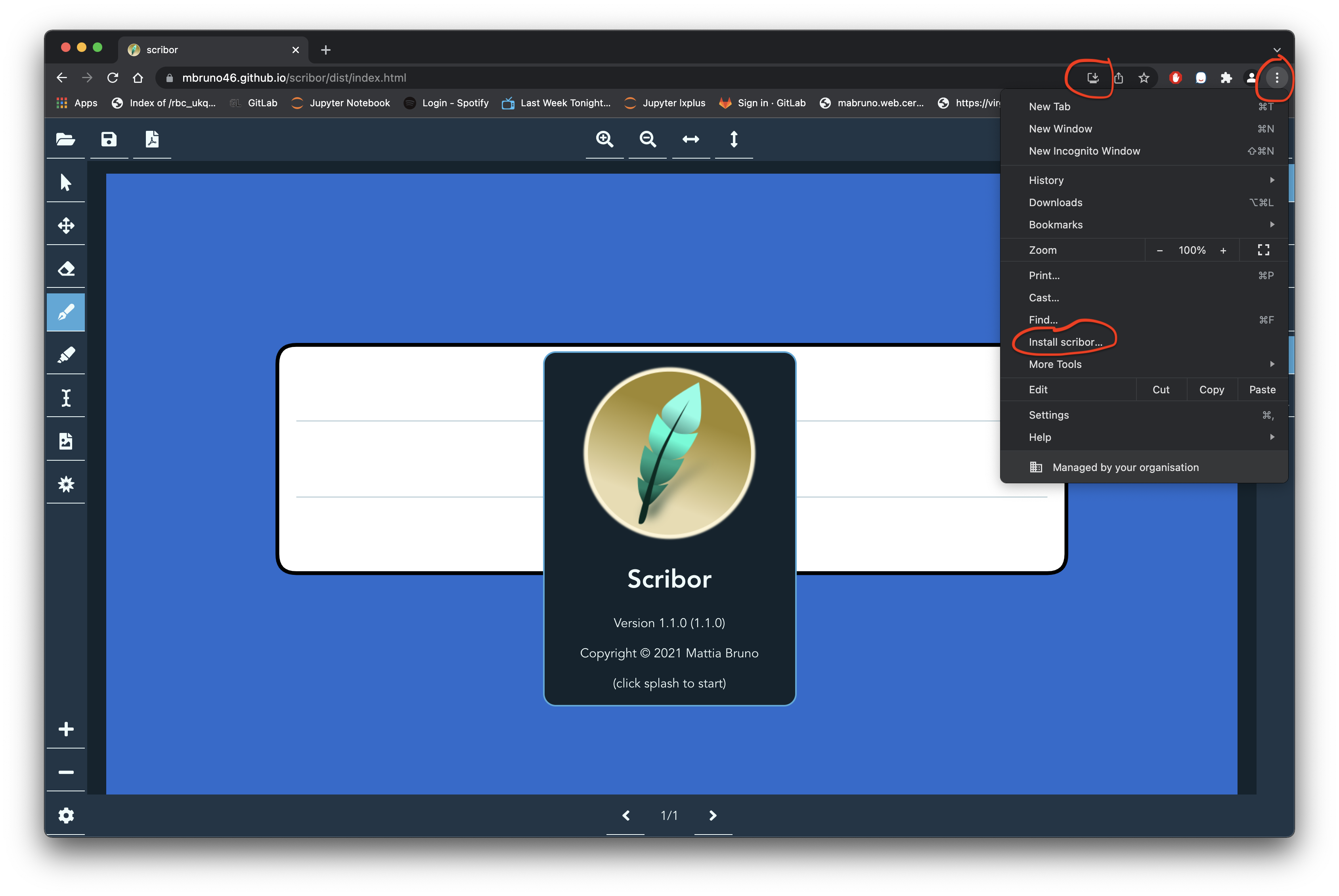
Task: Click the Scribor splash to start
Action: click(x=669, y=528)
